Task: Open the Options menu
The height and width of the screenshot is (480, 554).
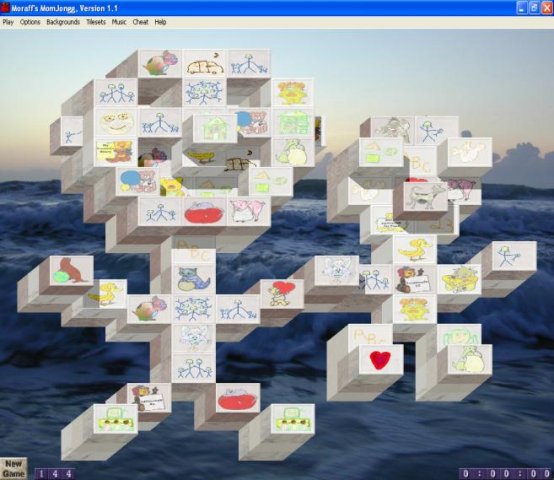Action: pyautogui.click(x=30, y=22)
